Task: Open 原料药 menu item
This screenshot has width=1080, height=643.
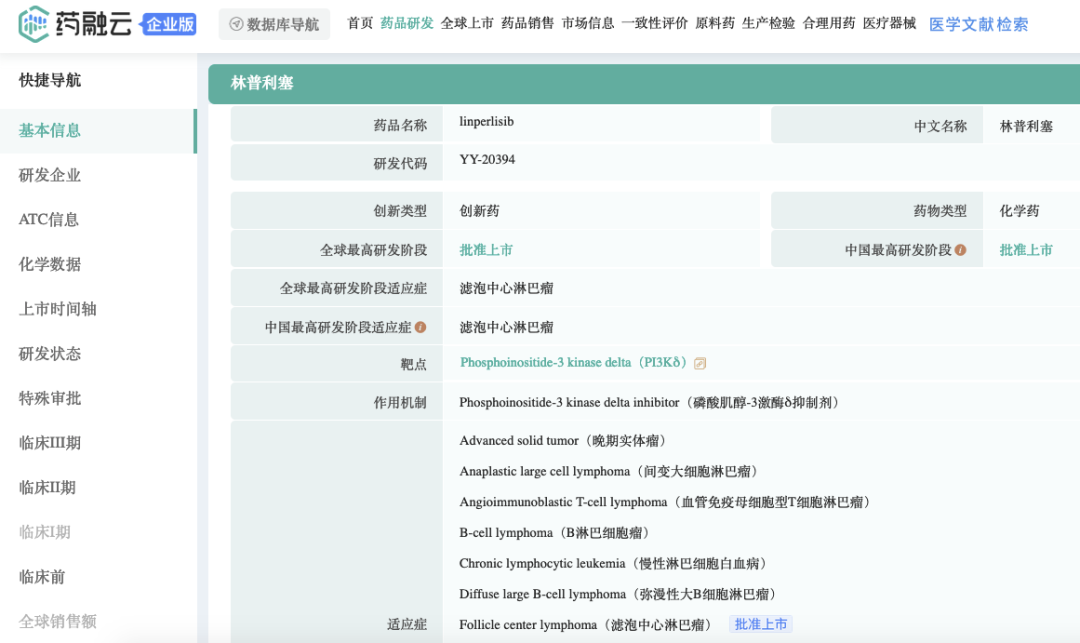Action: [x=715, y=23]
